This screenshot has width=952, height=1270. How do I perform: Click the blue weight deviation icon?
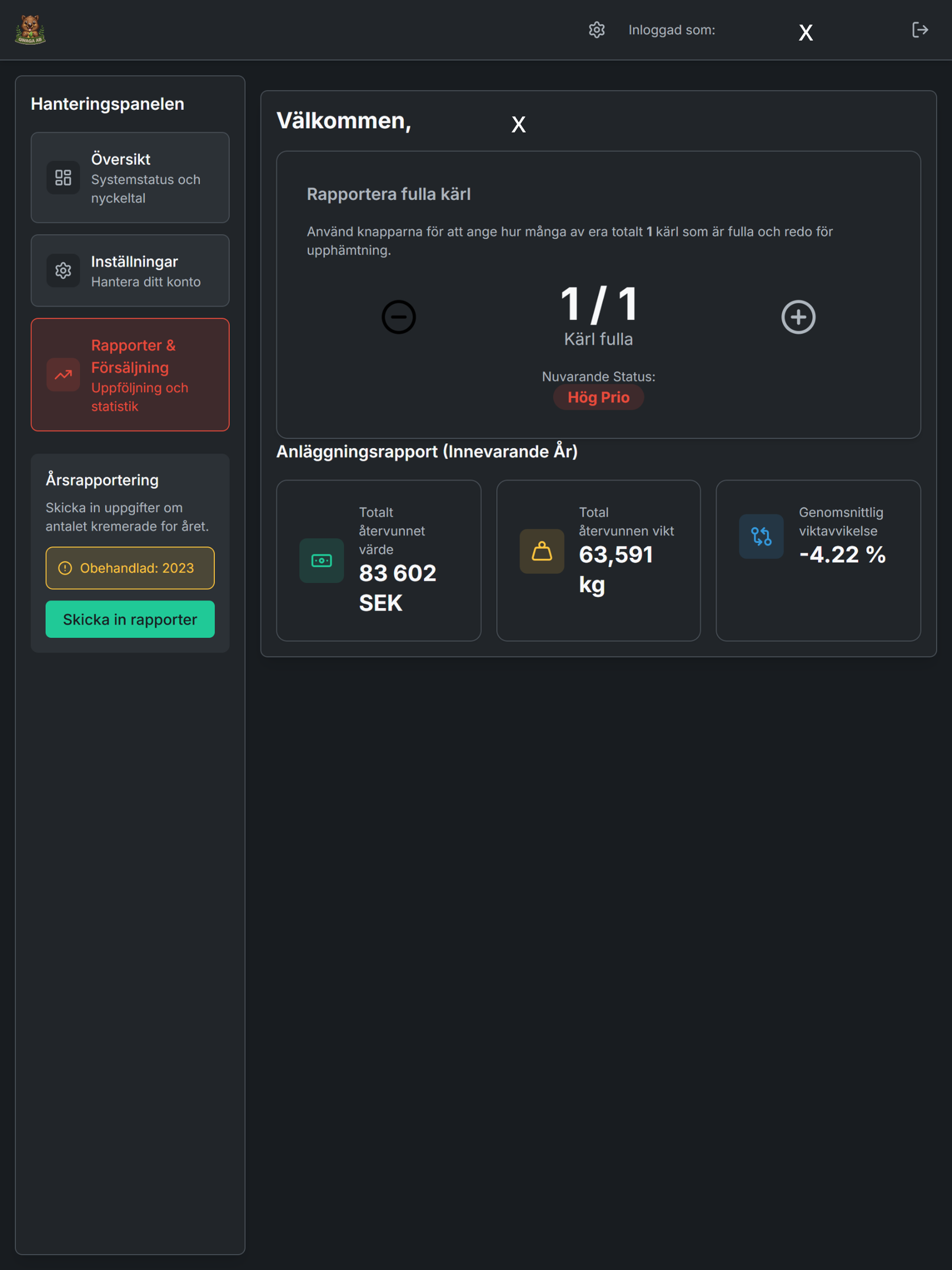[761, 536]
